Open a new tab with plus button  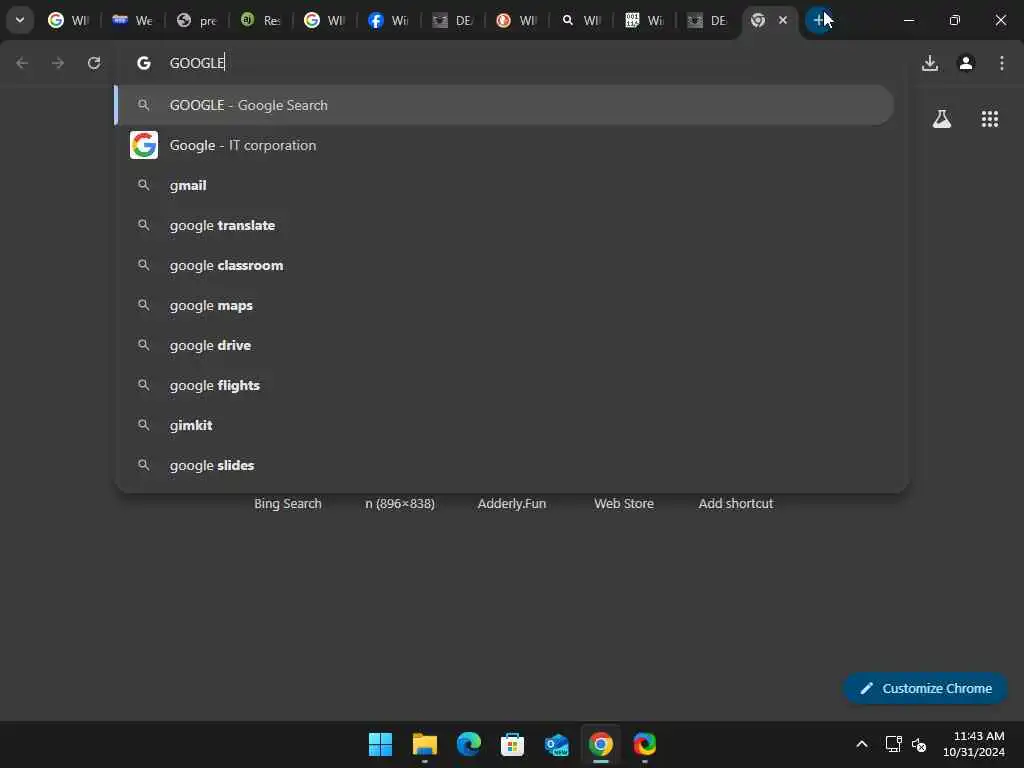818,20
